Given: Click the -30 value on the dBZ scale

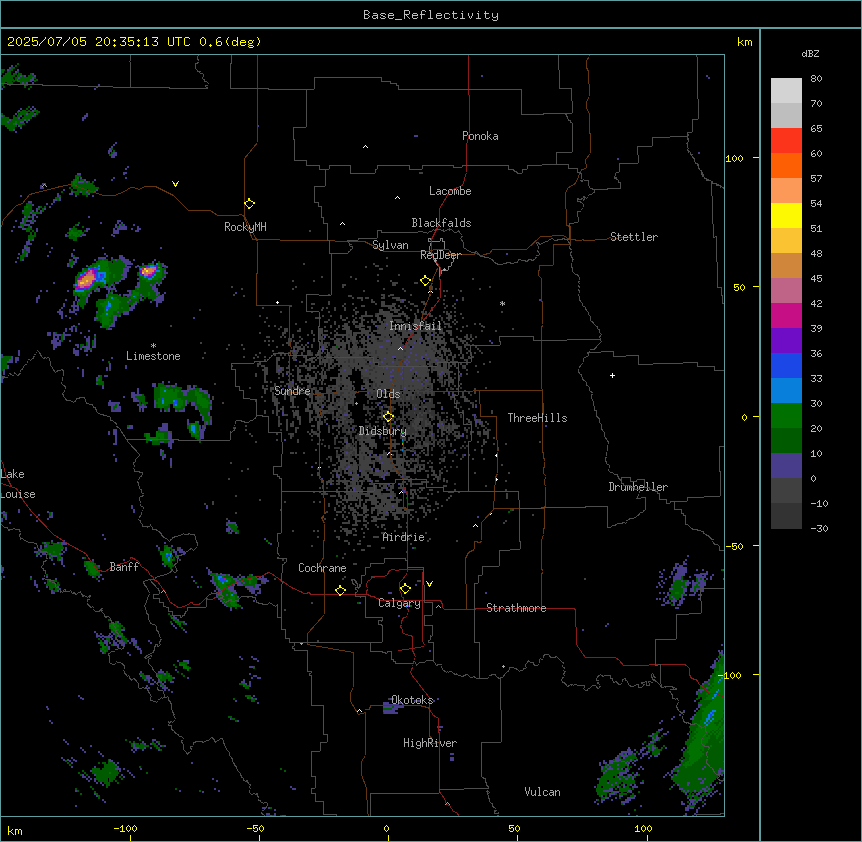Looking at the screenshot, I should coord(819,528).
